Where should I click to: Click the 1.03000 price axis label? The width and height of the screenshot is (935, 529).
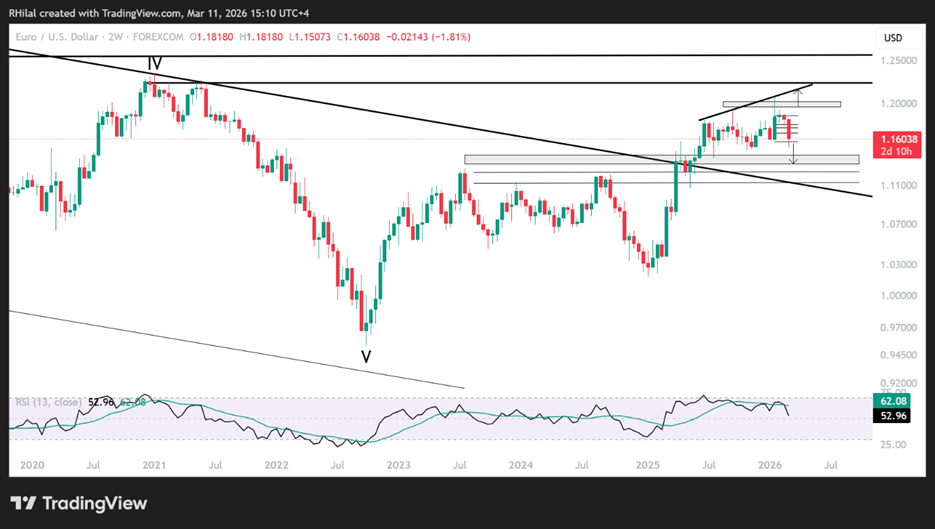click(x=899, y=265)
